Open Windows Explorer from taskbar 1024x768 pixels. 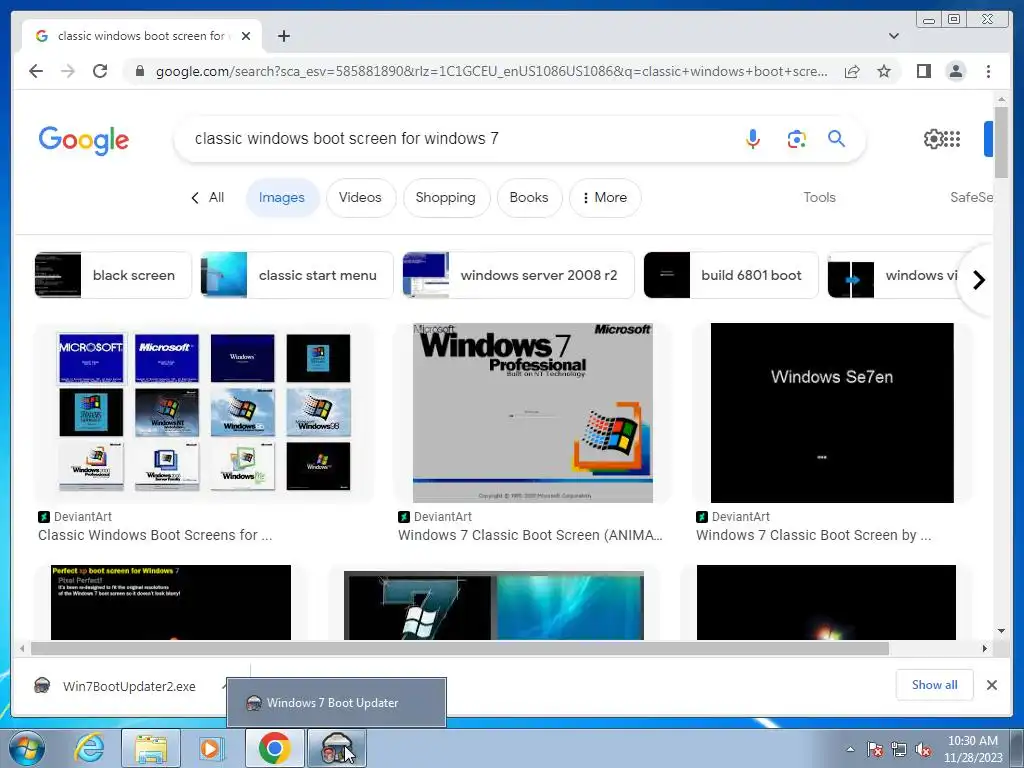click(150, 748)
